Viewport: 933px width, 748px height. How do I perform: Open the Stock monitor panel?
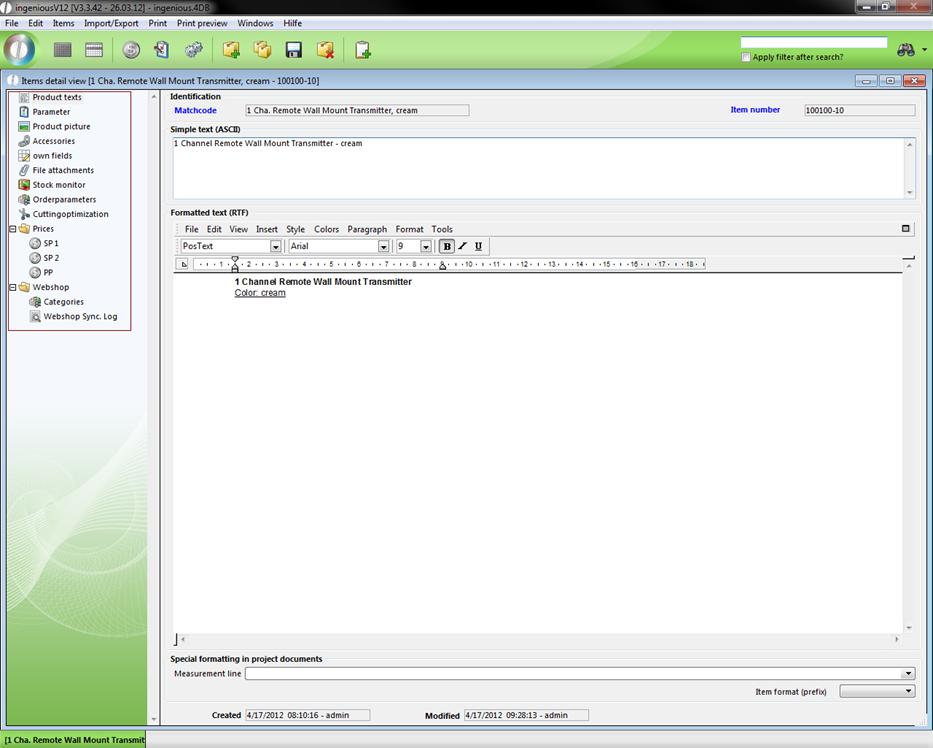(x=58, y=185)
